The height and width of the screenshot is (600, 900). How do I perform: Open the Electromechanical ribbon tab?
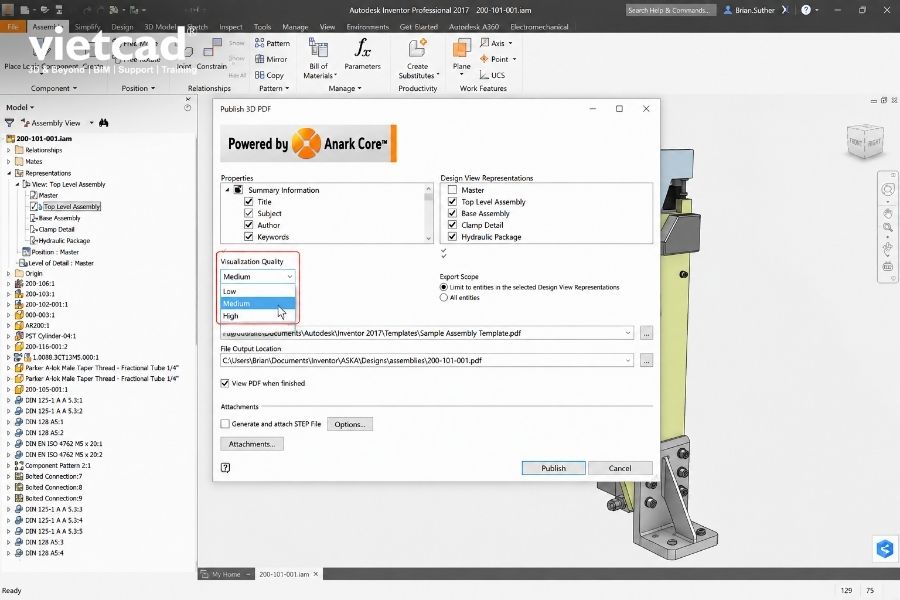coord(539,27)
